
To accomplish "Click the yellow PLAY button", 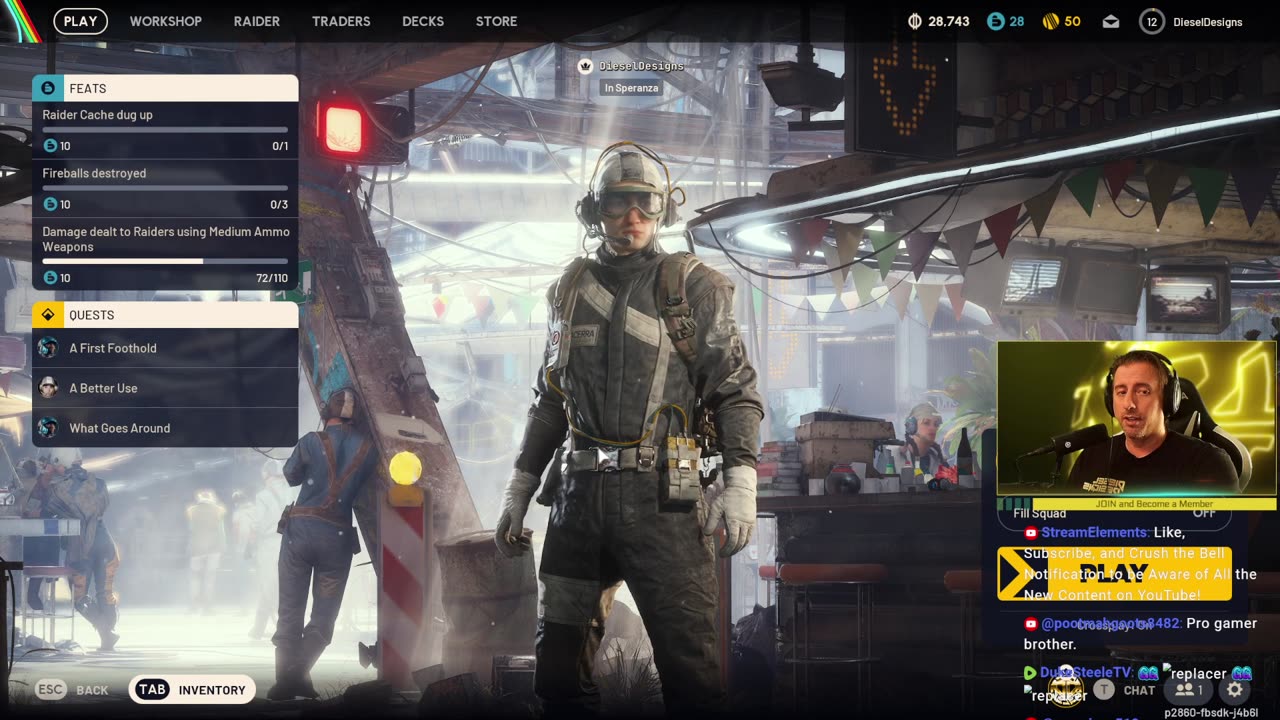I will pos(1114,574).
